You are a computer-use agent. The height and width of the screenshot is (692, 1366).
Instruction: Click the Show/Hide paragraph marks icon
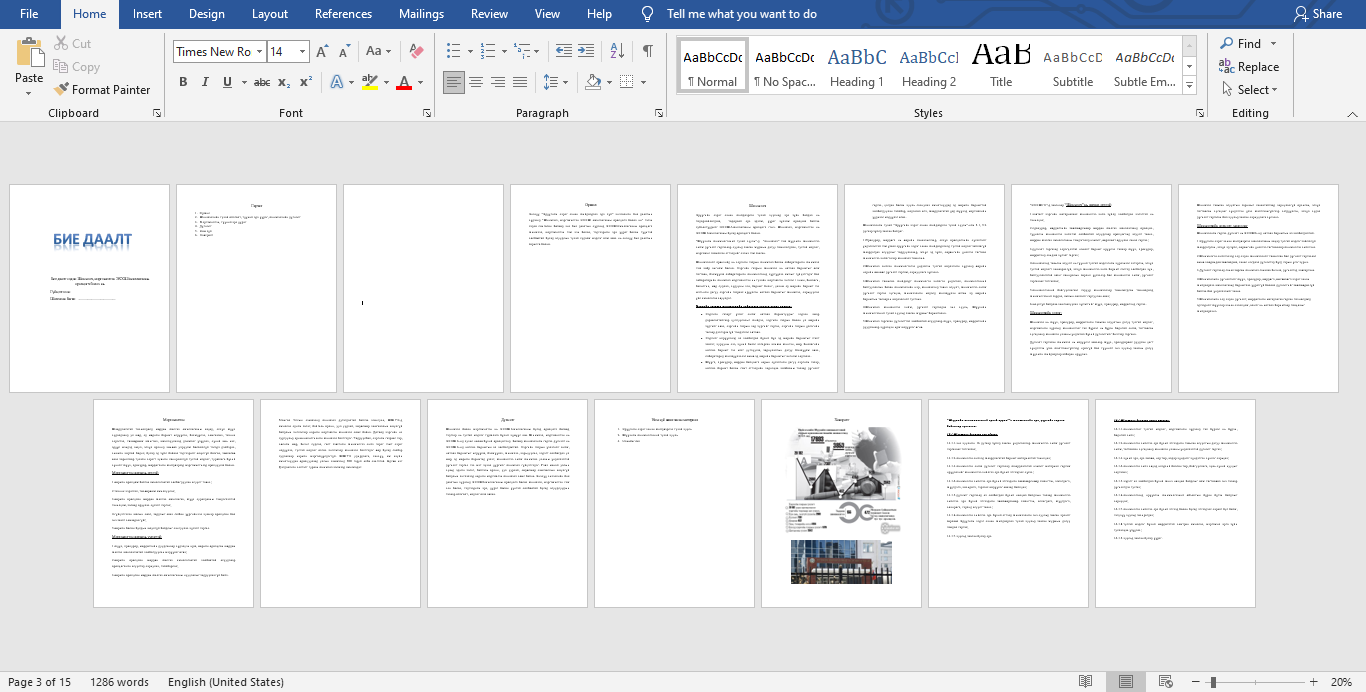click(x=647, y=51)
